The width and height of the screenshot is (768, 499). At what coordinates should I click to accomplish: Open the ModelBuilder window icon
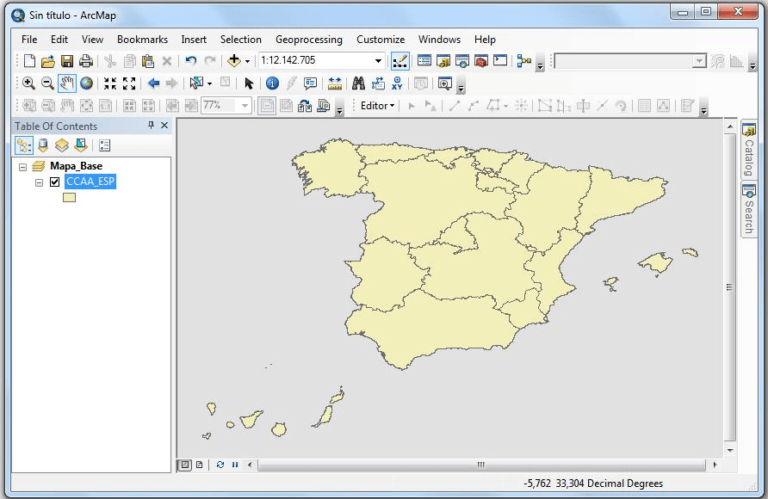[524, 61]
